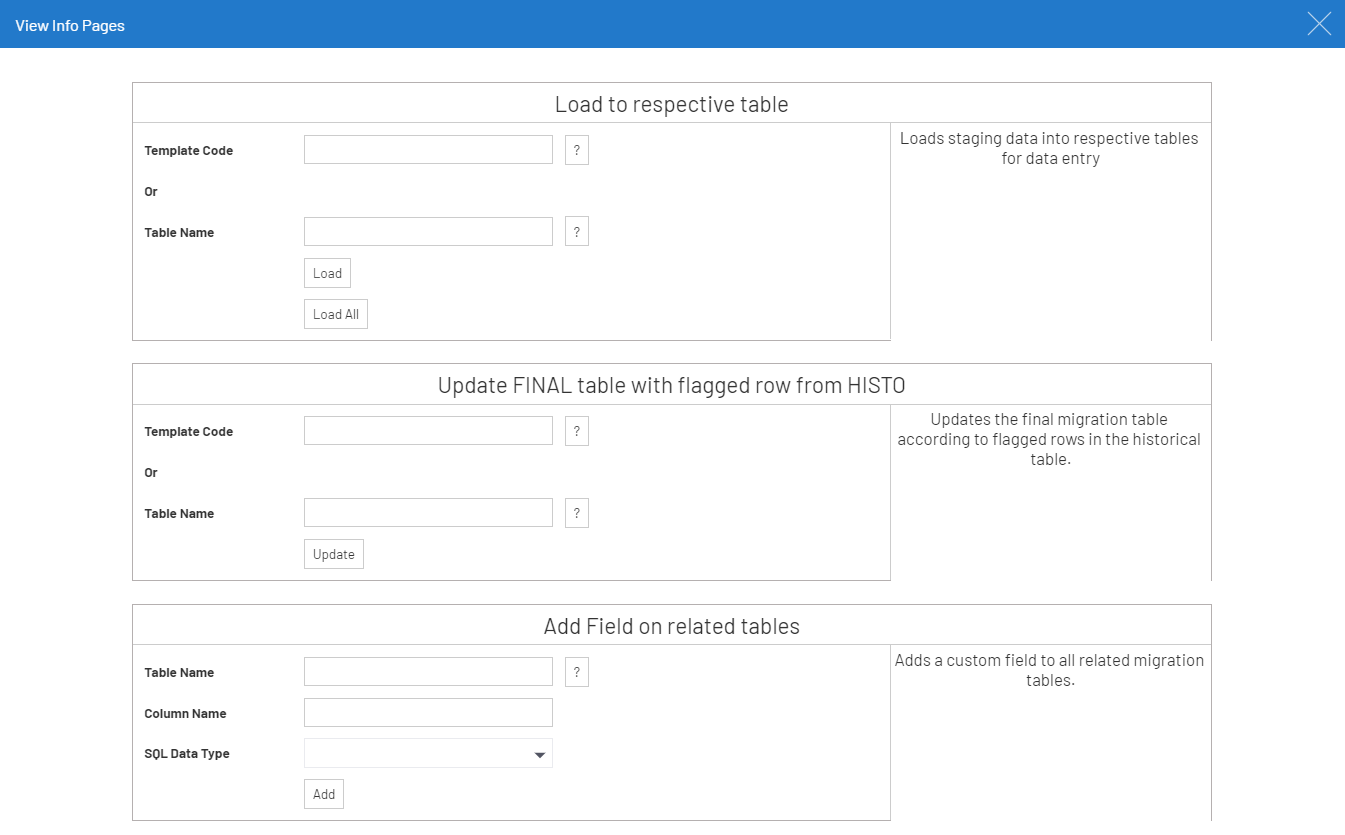Image resolution: width=1345 pixels, height=835 pixels.
Task: Click the "Load to respective table" heading
Action: pos(671,104)
